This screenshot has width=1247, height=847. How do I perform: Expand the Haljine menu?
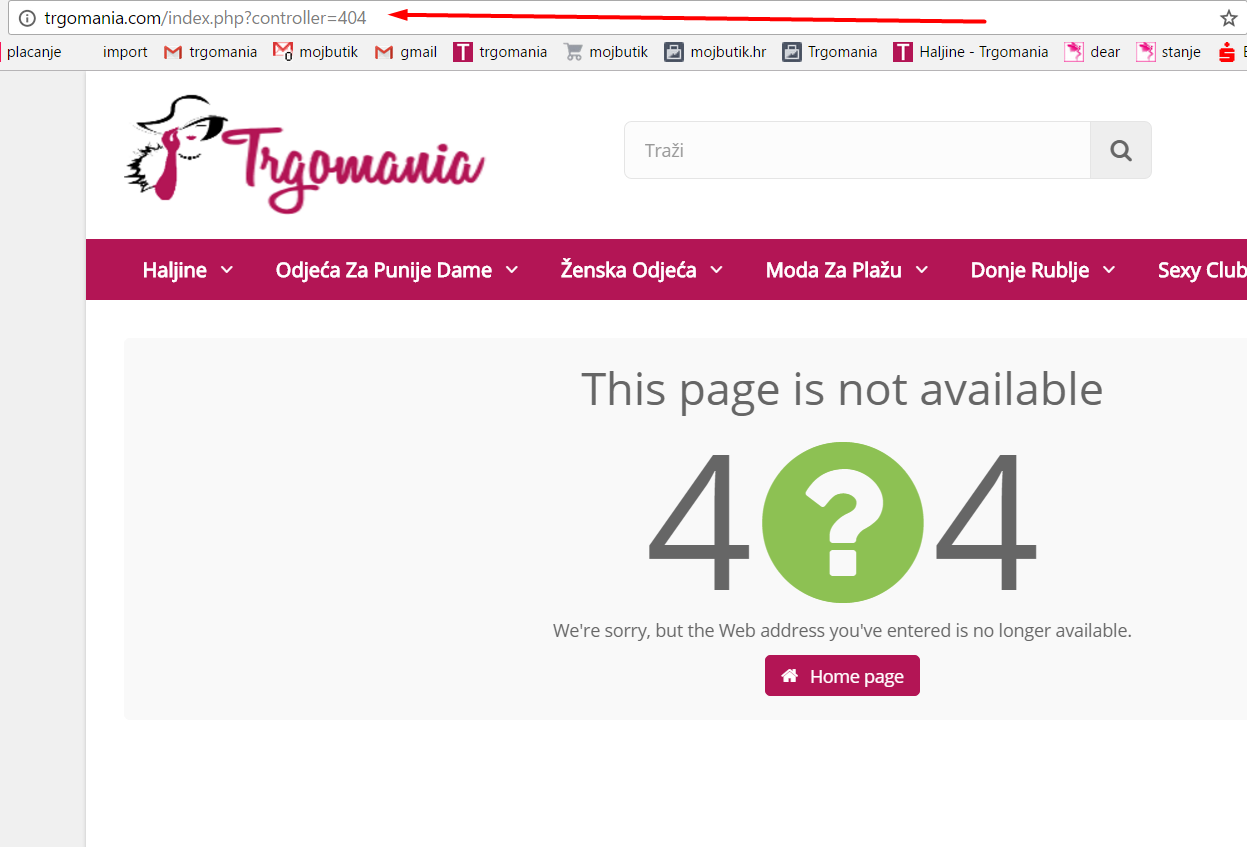click(x=188, y=270)
